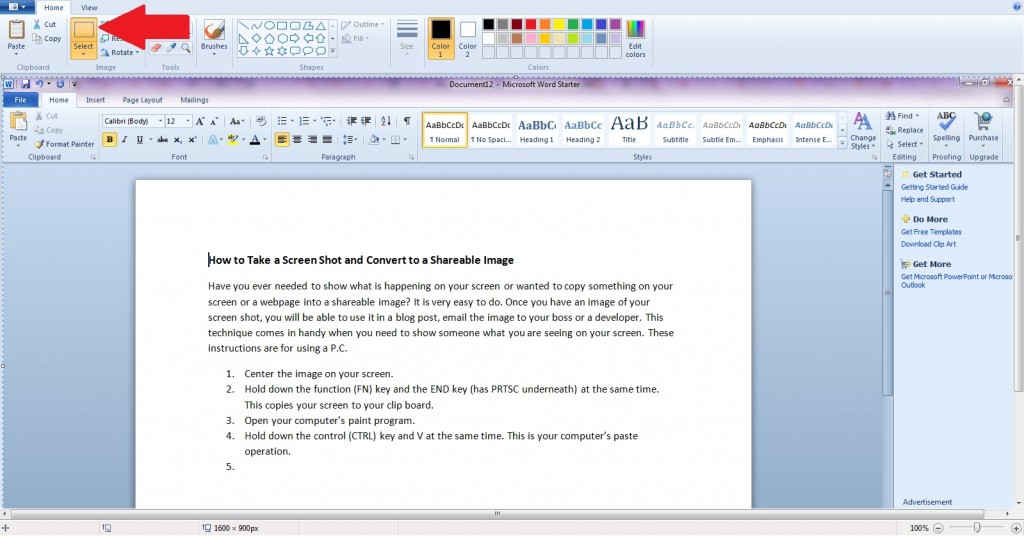This screenshot has width=1024, height=536.
Task: Open the Fill dropdown in Paint
Action: coord(355,39)
